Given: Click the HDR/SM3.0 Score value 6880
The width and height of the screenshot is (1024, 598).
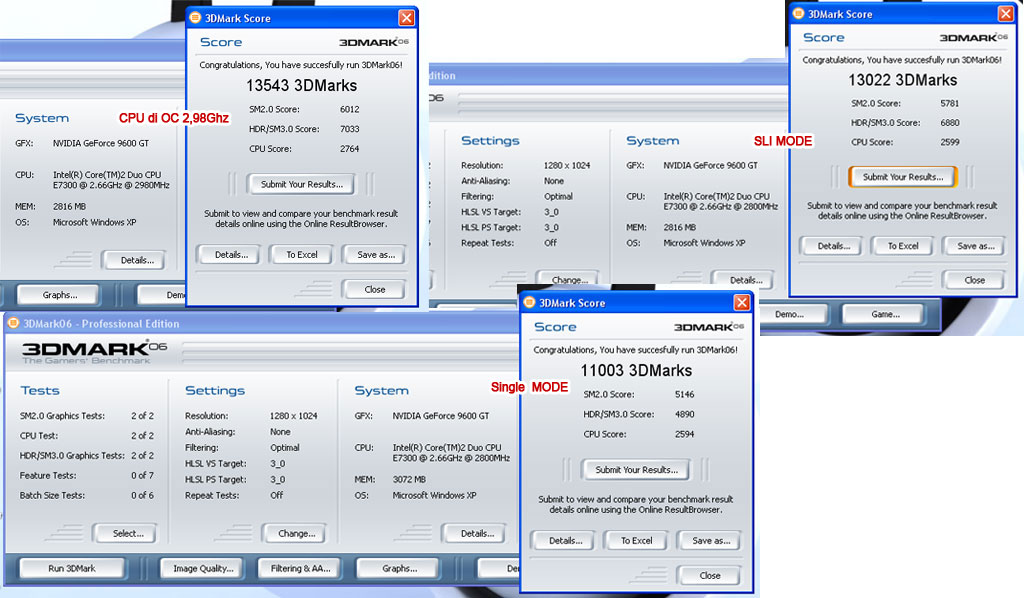Looking at the screenshot, I should coord(950,123).
